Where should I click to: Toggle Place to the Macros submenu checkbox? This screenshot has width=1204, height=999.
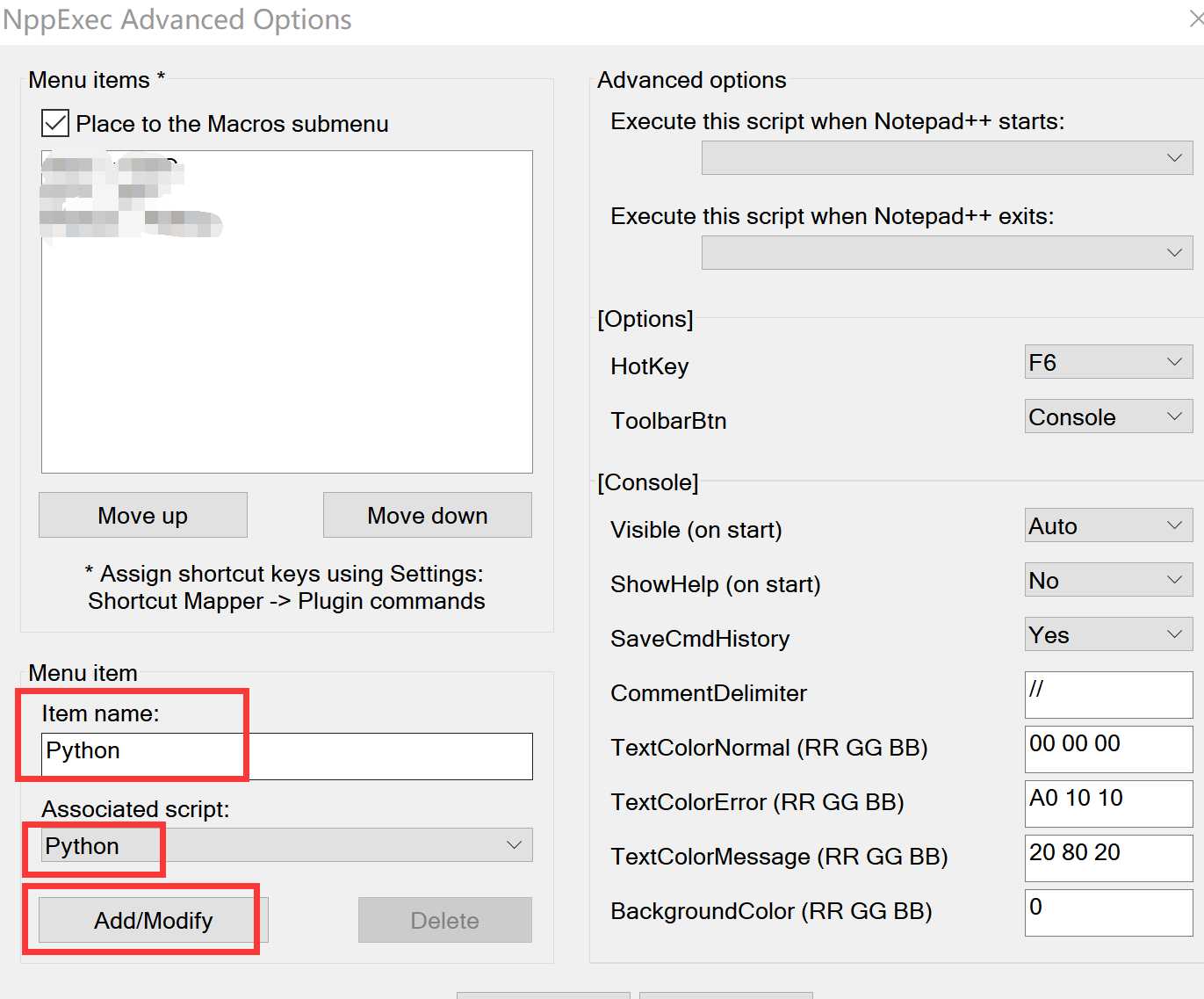[x=55, y=124]
